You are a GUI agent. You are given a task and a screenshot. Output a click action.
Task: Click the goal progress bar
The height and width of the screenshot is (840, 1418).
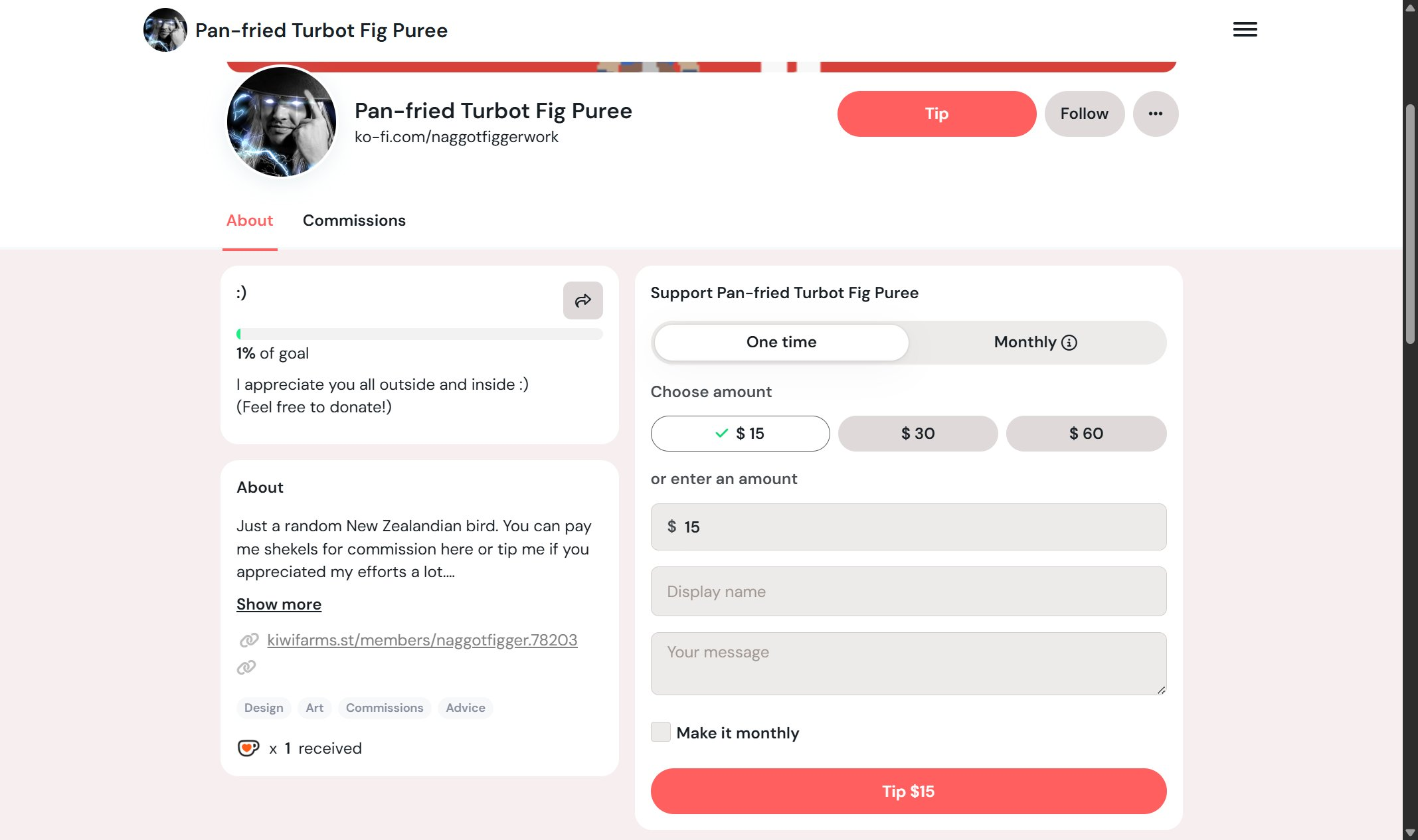tap(419, 334)
